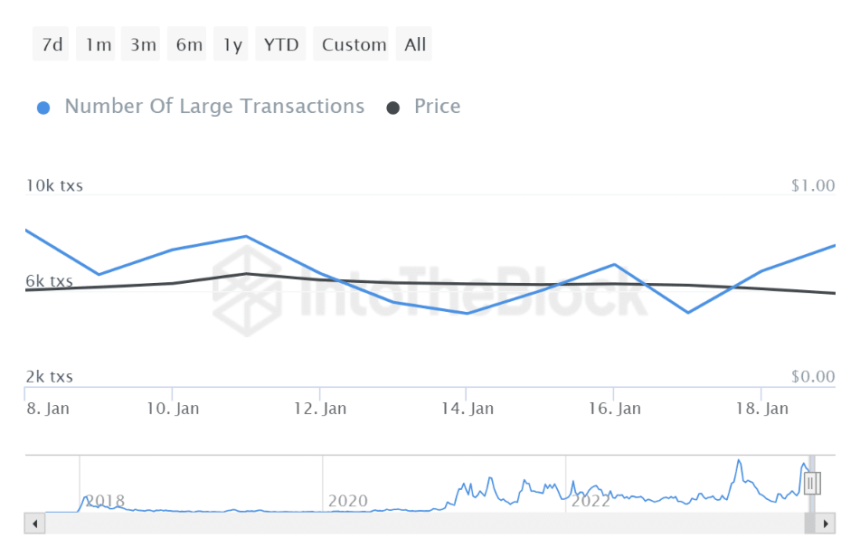The image size is (860, 547).
Task: Click the 2018 marker in navigator
Action: tap(104, 500)
